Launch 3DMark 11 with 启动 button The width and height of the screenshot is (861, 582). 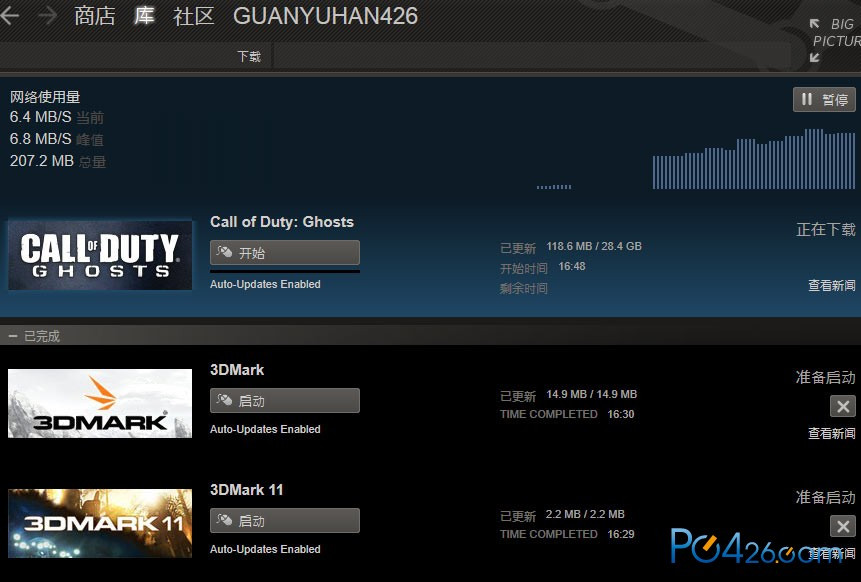(284, 521)
